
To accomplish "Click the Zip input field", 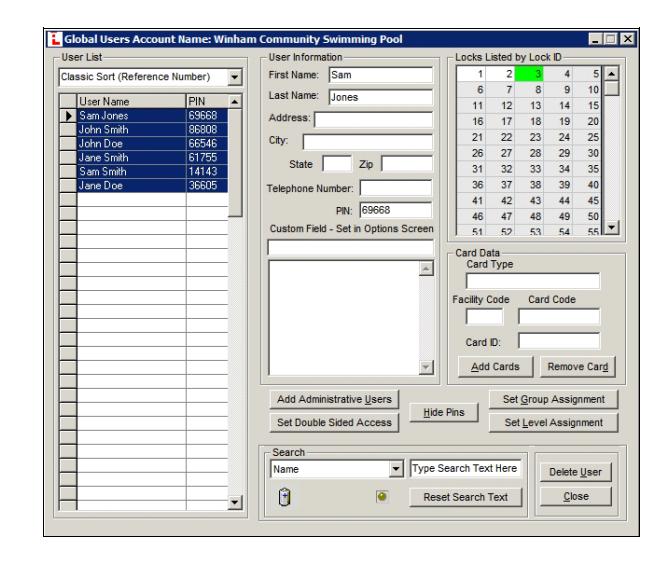I will pos(407,164).
